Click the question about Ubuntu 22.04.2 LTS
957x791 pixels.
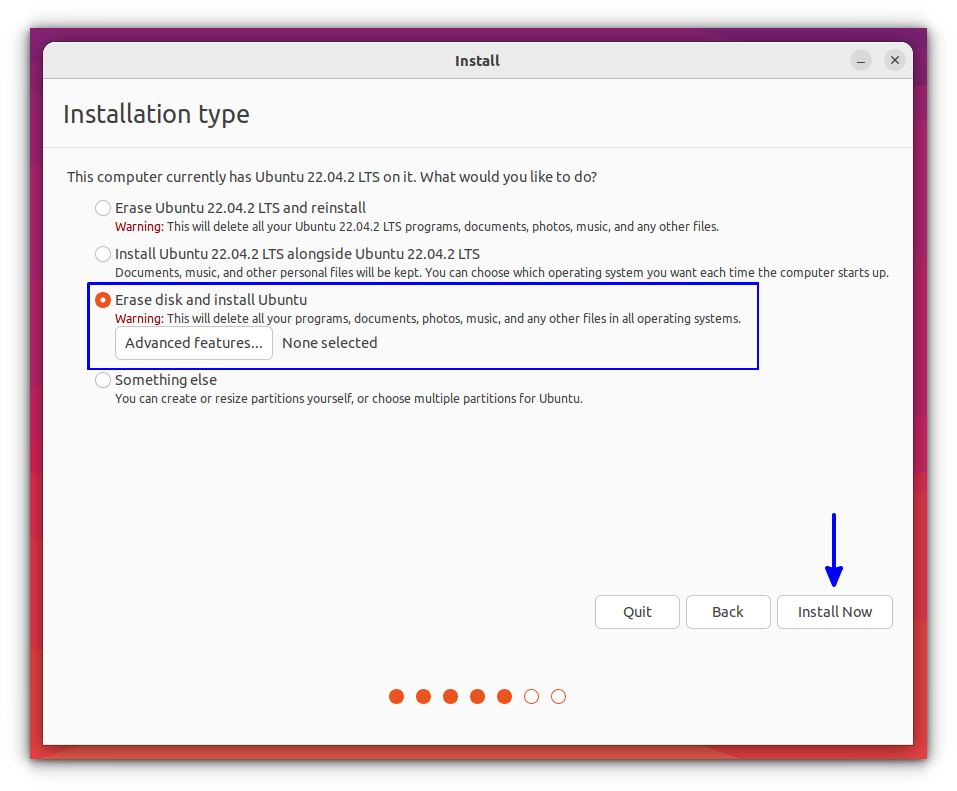click(332, 177)
